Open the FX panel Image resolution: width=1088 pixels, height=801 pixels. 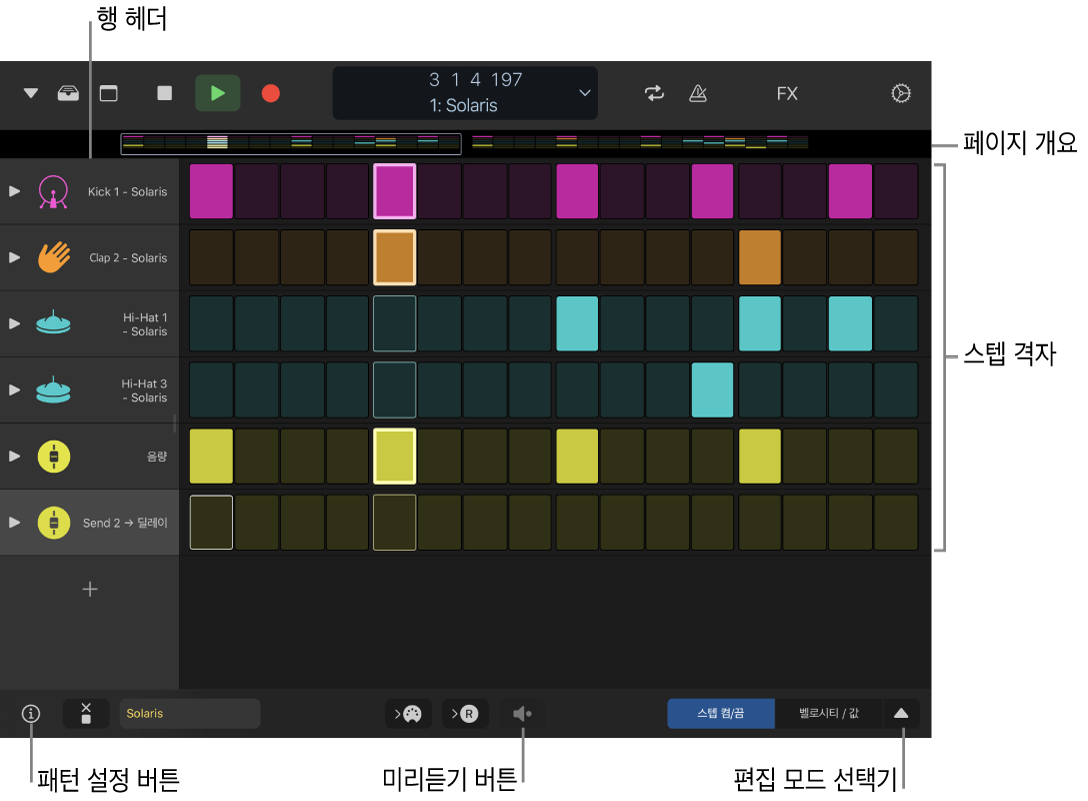click(787, 93)
